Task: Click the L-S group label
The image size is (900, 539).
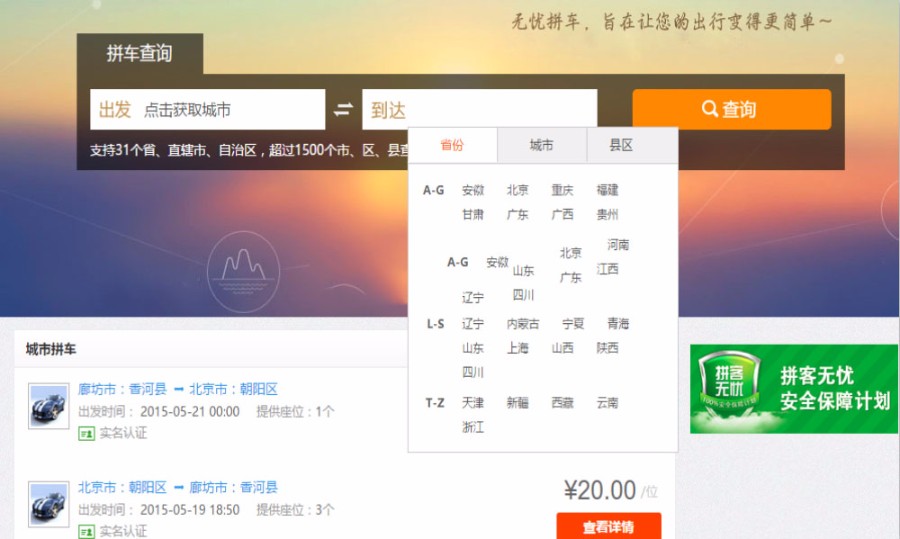Action: click(x=435, y=324)
